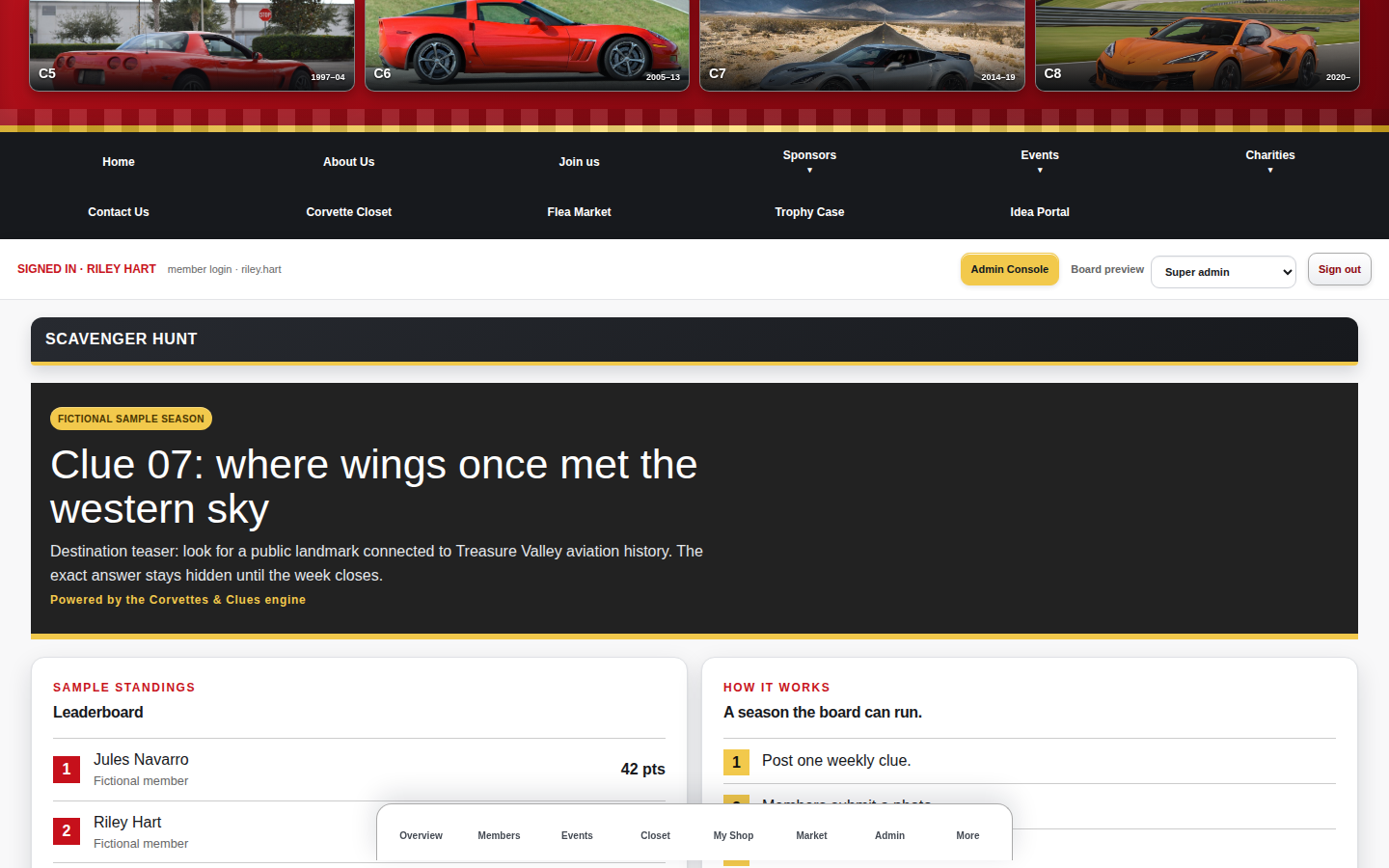Viewport: 1389px width, 868px height.
Task: Open the About Us page
Action: 349,162
